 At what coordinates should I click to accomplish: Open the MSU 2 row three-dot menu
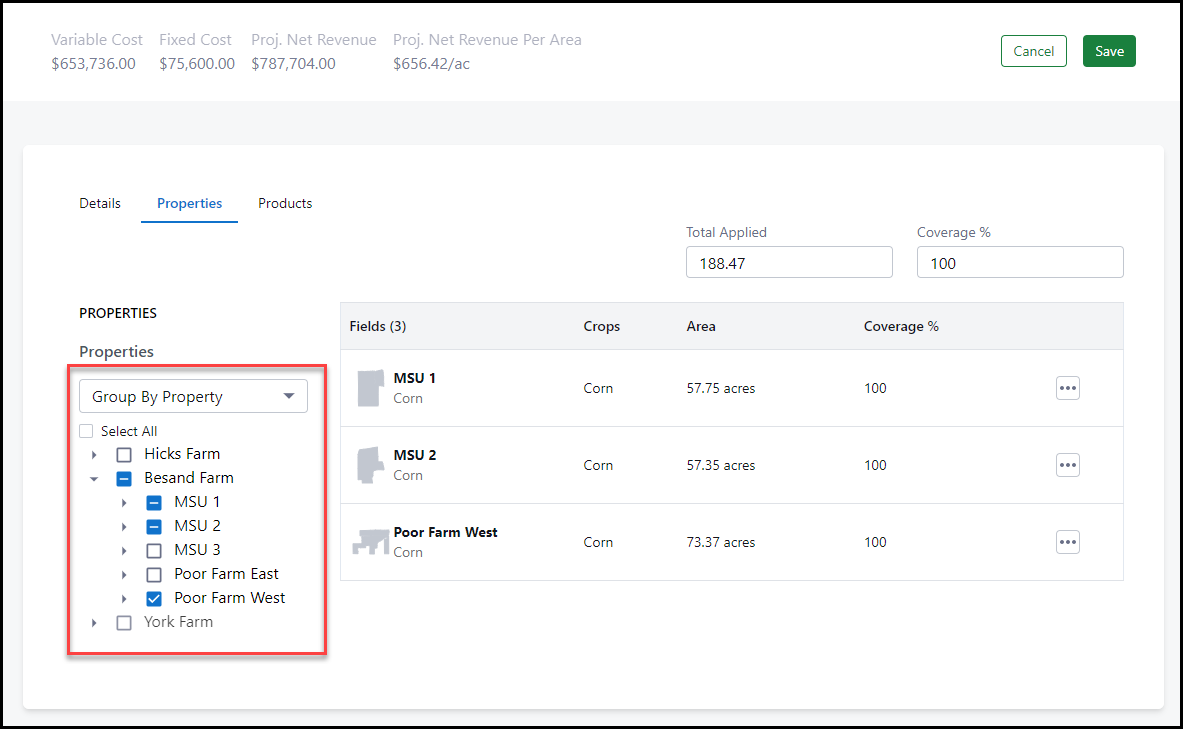pyautogui.click(x=1067, y=465)
